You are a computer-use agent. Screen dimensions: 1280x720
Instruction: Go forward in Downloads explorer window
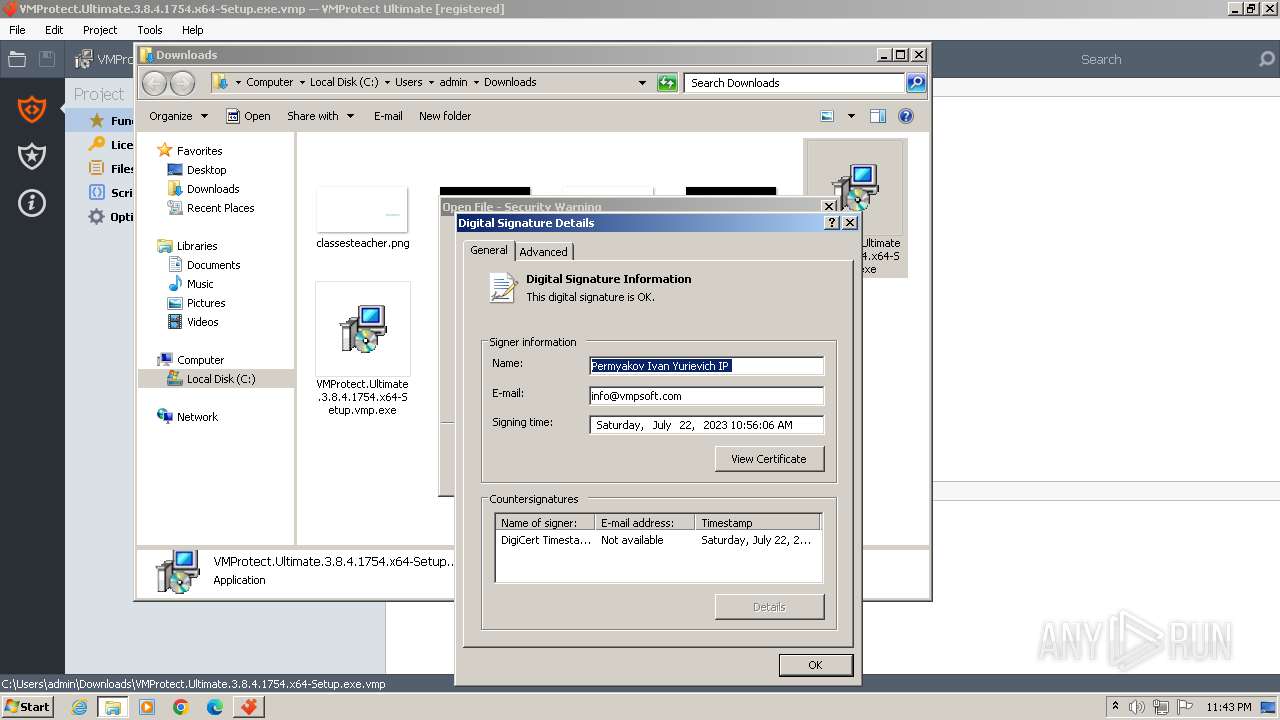click(182, 83)
